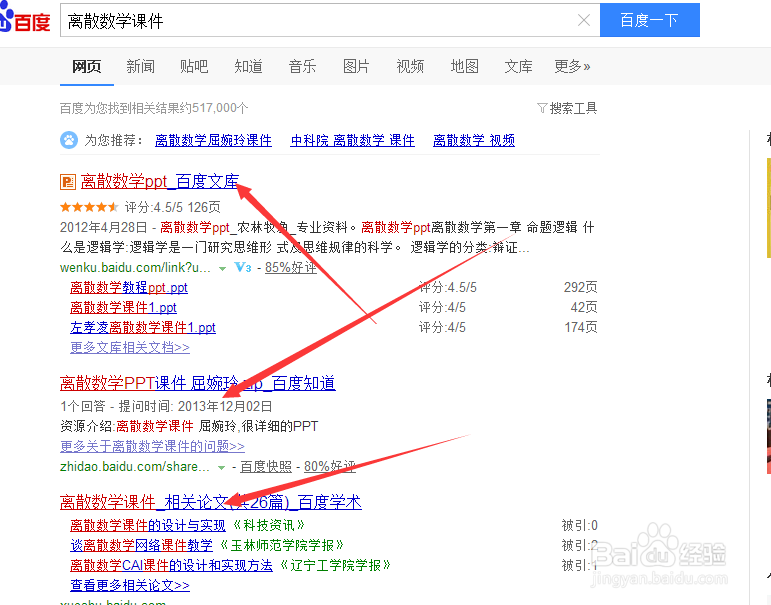The width and height of the screenshot is (771, 605).
Task: Switch to the 新闻 tab
Action: pyautogui.click(x=141, y=66)
